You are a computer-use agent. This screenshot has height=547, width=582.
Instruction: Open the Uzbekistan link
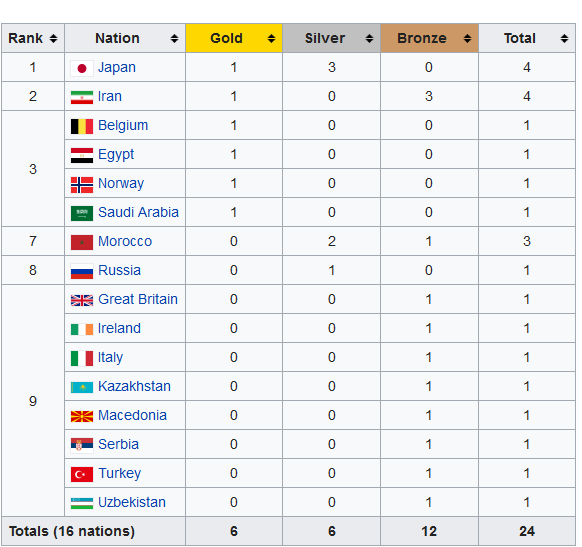click(x=132, y=502)
